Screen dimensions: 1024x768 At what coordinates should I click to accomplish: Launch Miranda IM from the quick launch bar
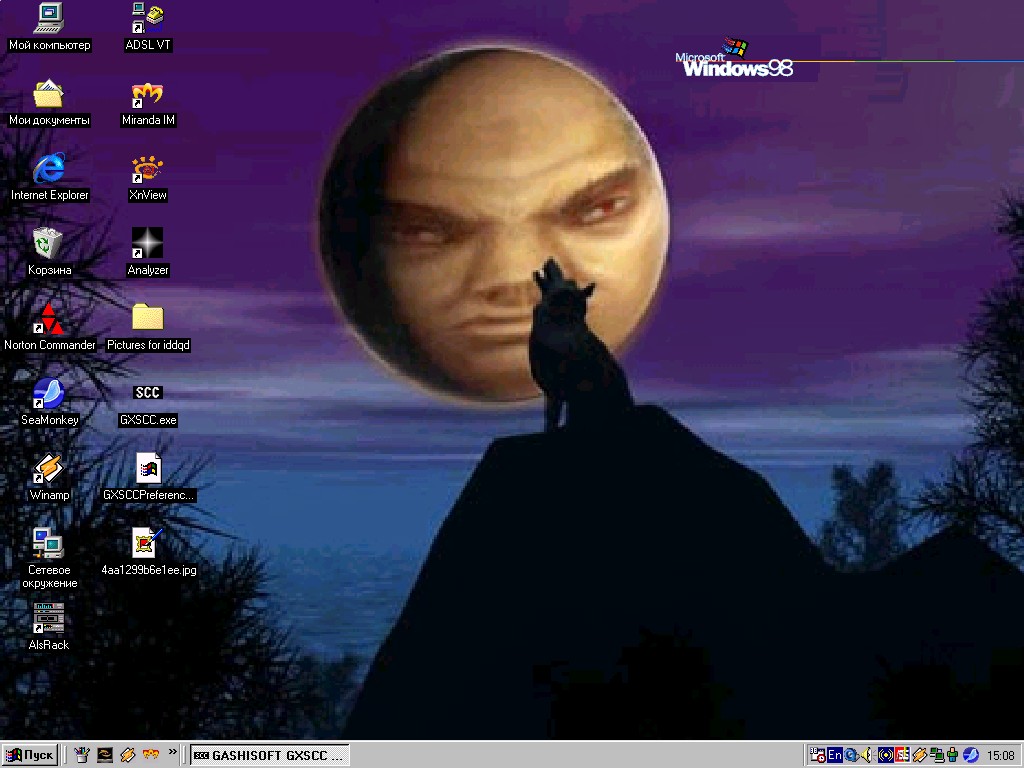151,755
